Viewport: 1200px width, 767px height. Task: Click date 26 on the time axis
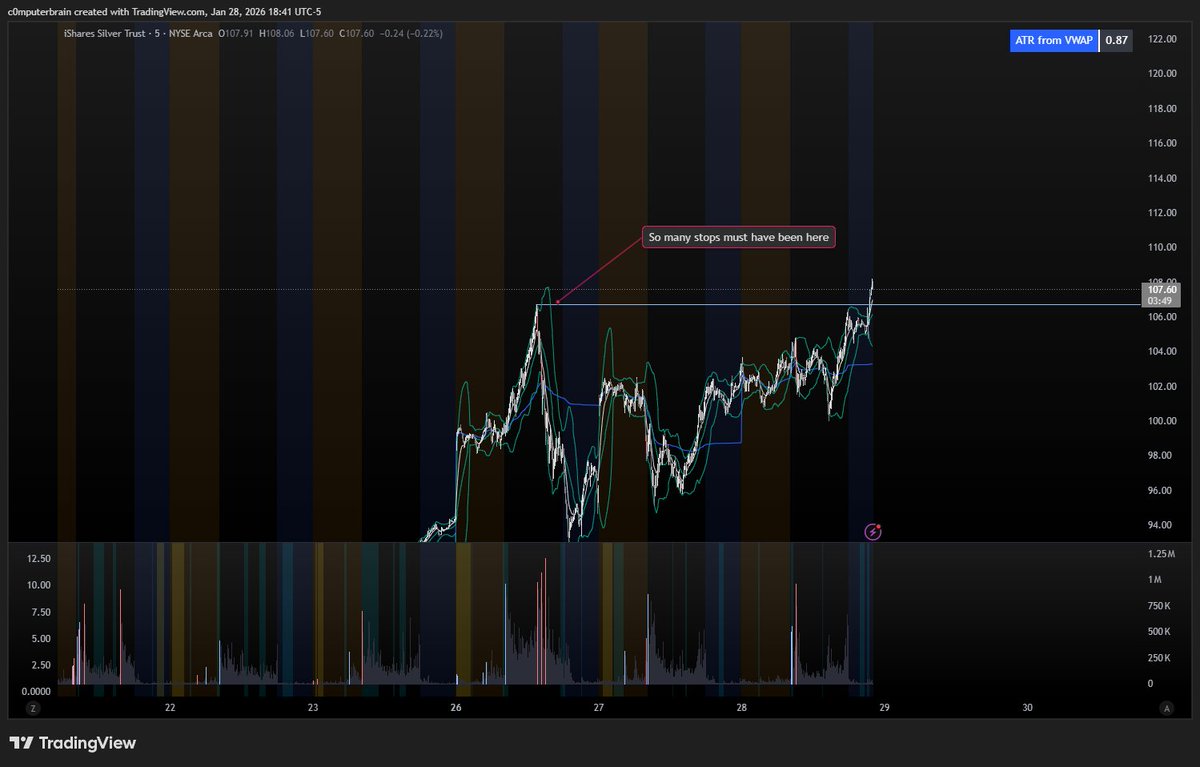coord(456,708)
